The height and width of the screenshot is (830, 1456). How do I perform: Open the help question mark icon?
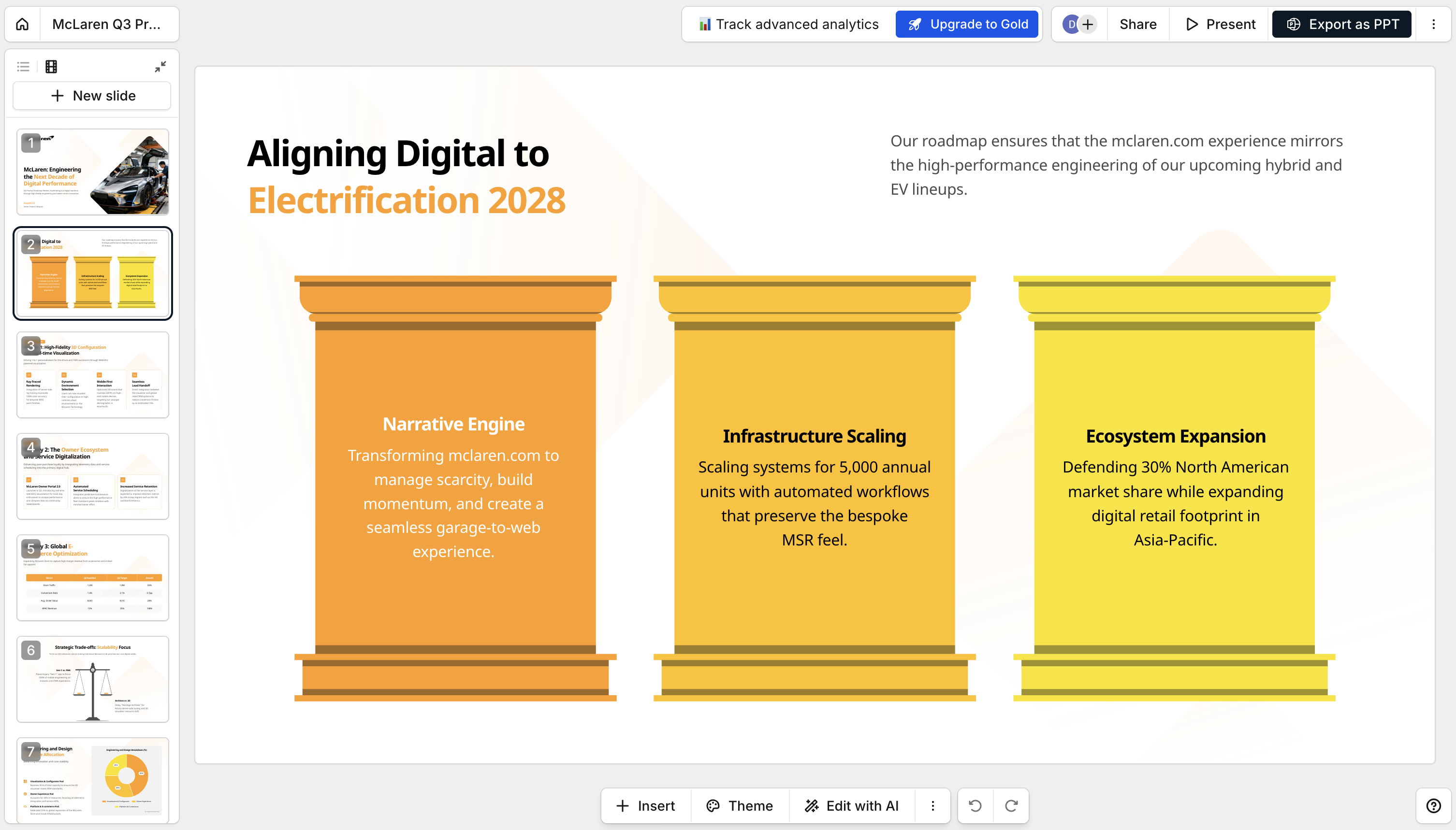(1433, 805)
